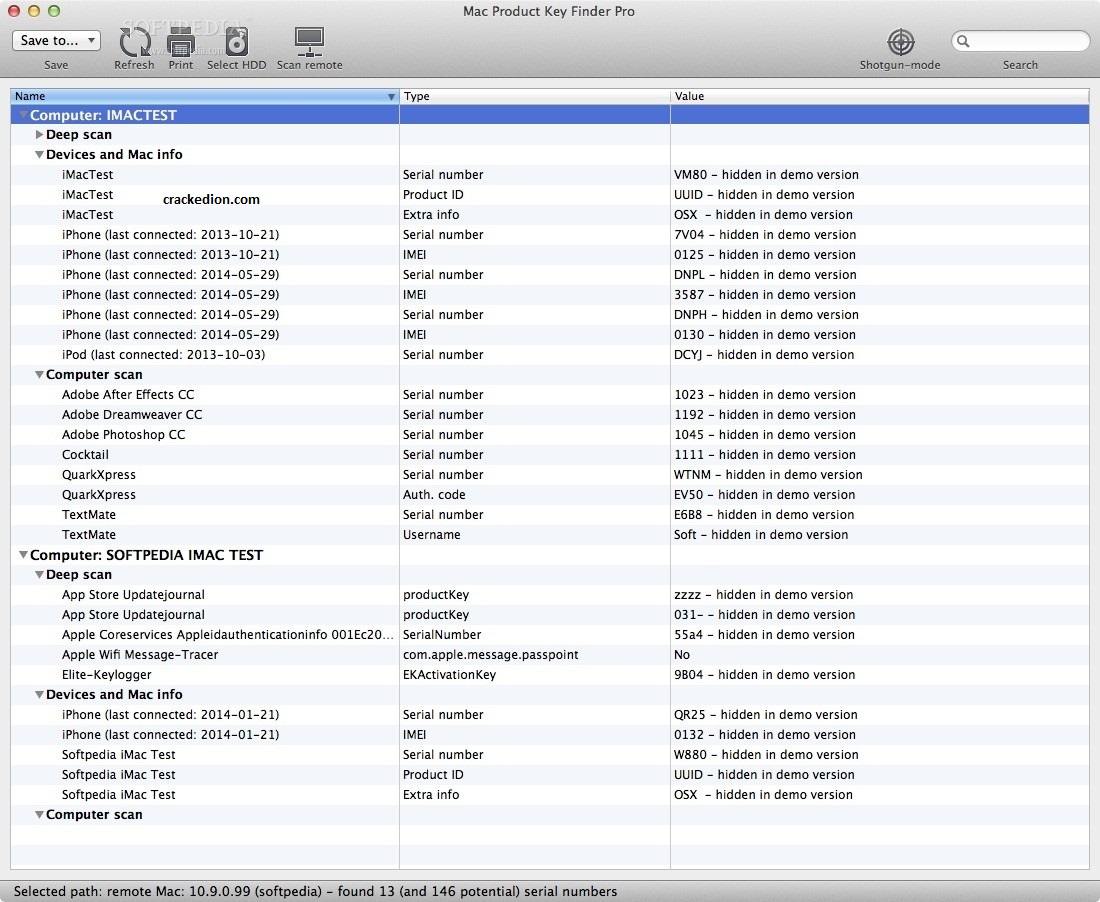This screenshot has width=1100, height=902.
Task: Select Softpedia iMac Test Serial number row
Action: tap(550, 755)
